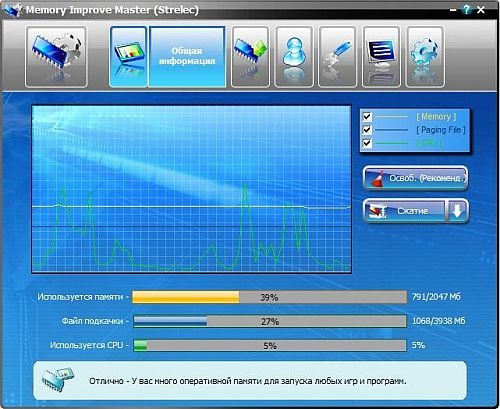Click the 1068/3938 Мб paging value
Image resolution: width=500 pixels, height=409 pixels.
coord(439,321)
